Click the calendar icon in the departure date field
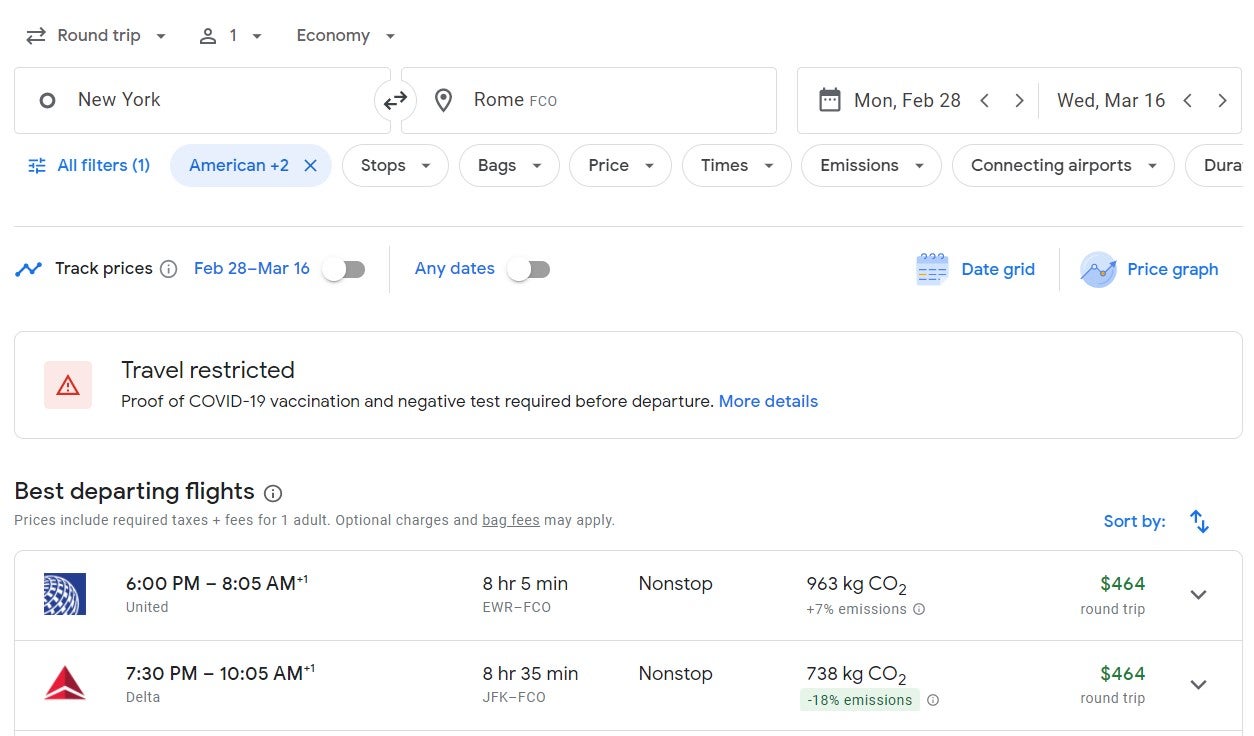 pyautogui.click(x=830, y=100)
